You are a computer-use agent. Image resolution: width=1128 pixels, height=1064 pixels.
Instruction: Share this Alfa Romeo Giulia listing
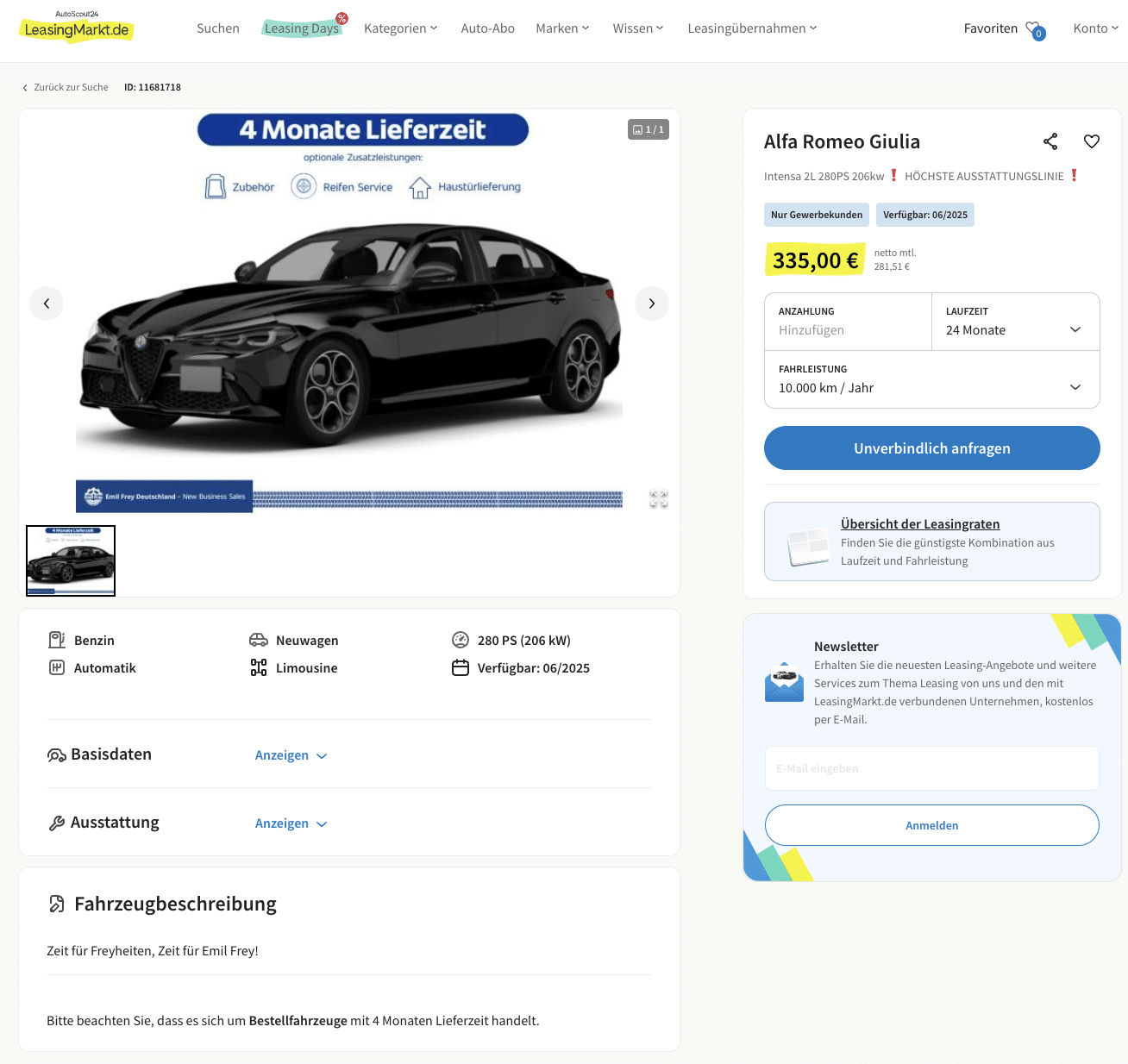[x=1050, y=141]
